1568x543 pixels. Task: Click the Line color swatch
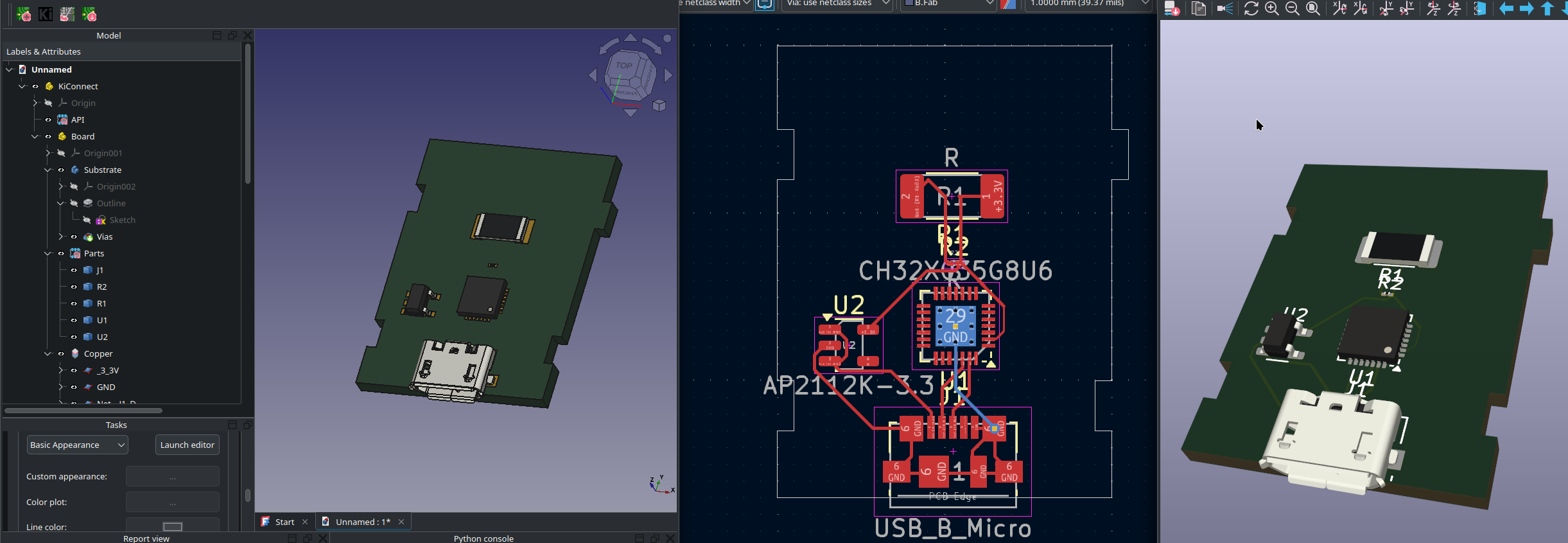(172, 527)
